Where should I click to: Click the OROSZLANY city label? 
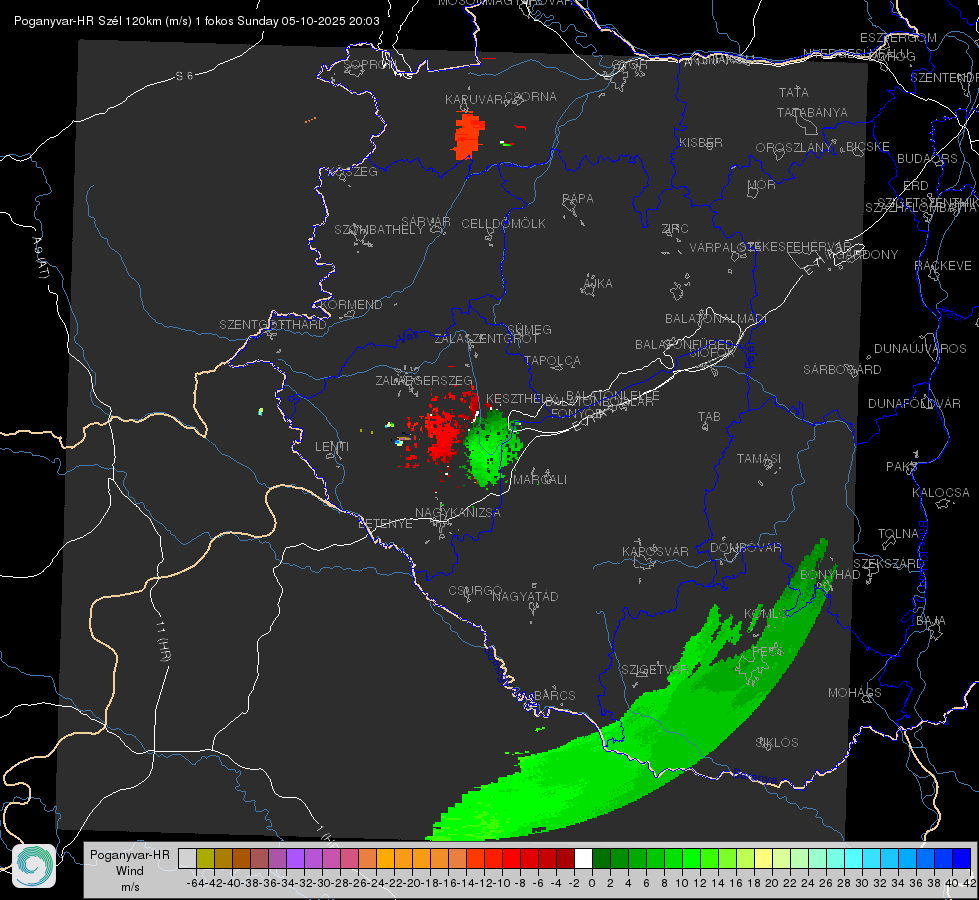point(794,147)
